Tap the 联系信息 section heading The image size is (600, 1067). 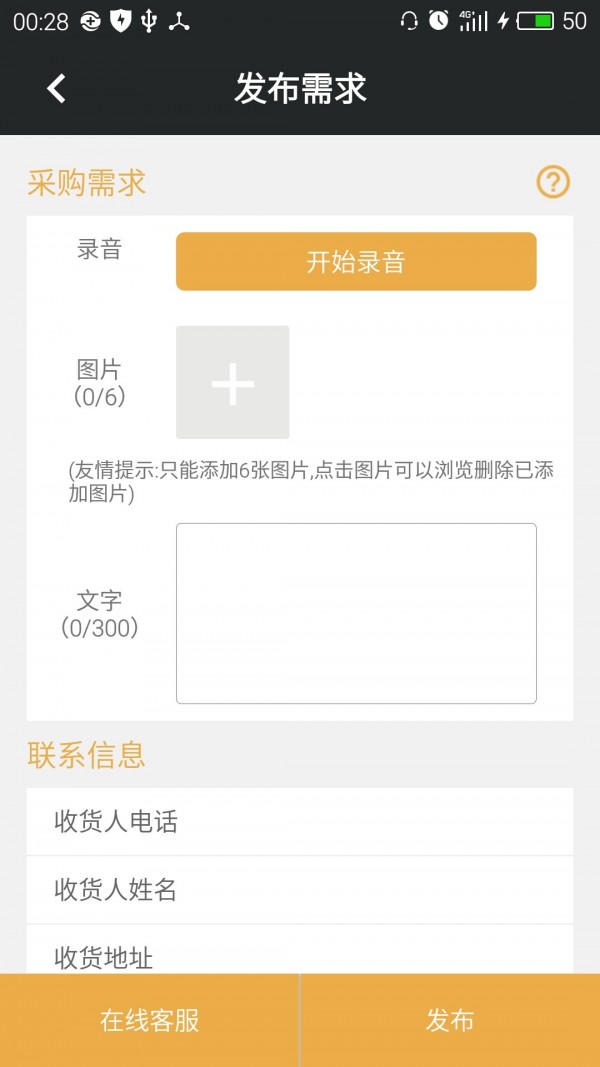[87, 755]
